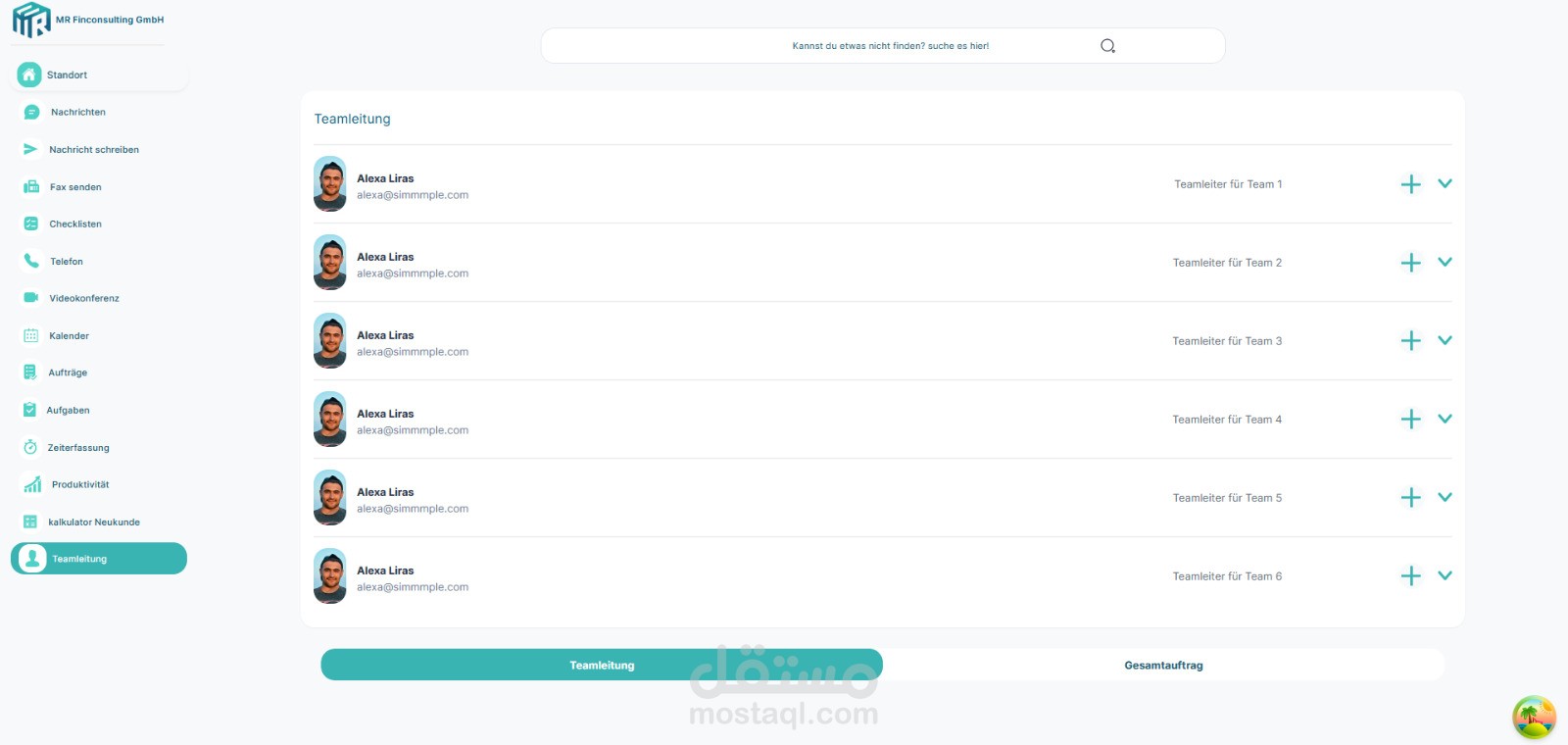Click avatar photo in Team 1 row
This screenshot has height=745, width=1568.
330,184
